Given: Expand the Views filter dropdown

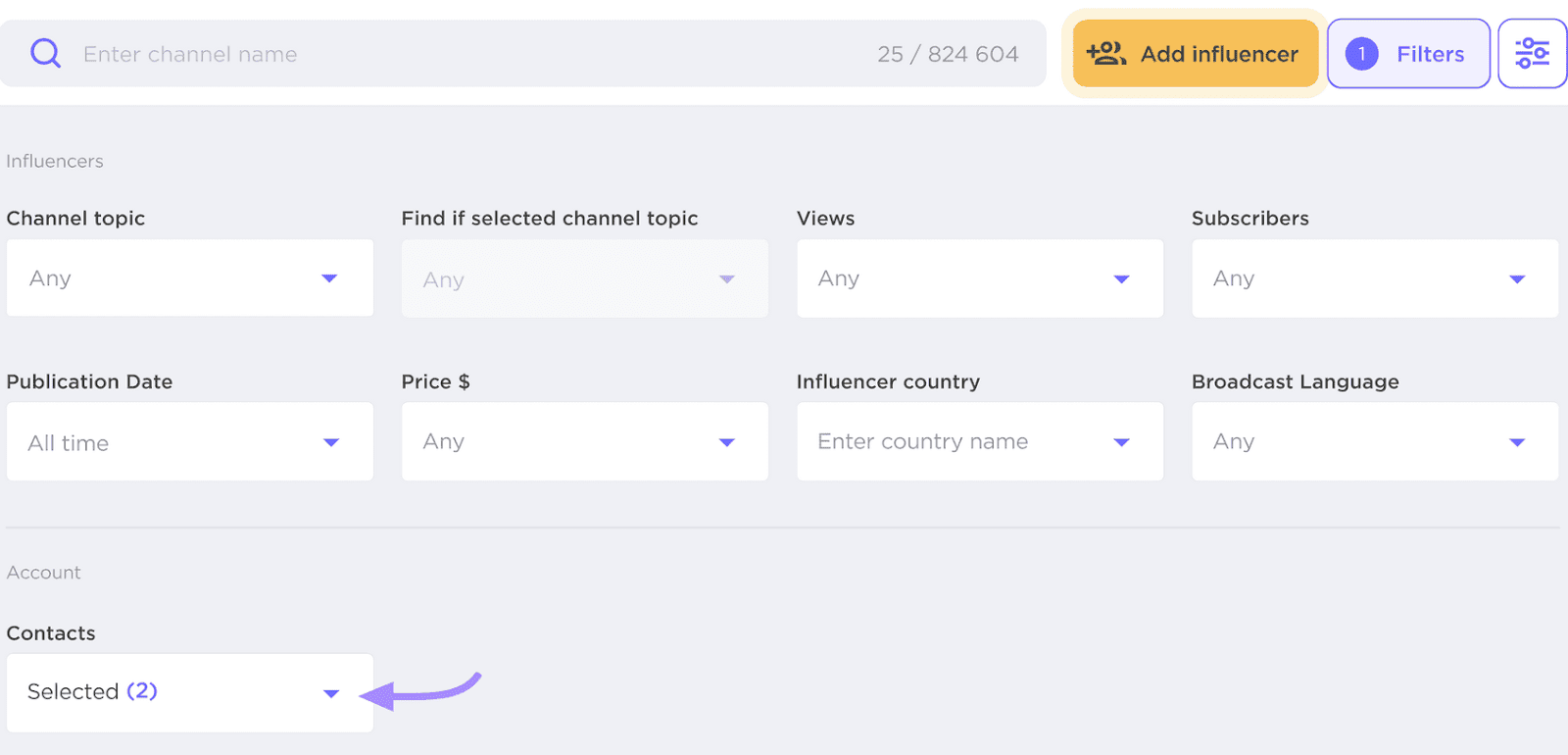Looking at the screenshot, I should [x=979, y=278].
